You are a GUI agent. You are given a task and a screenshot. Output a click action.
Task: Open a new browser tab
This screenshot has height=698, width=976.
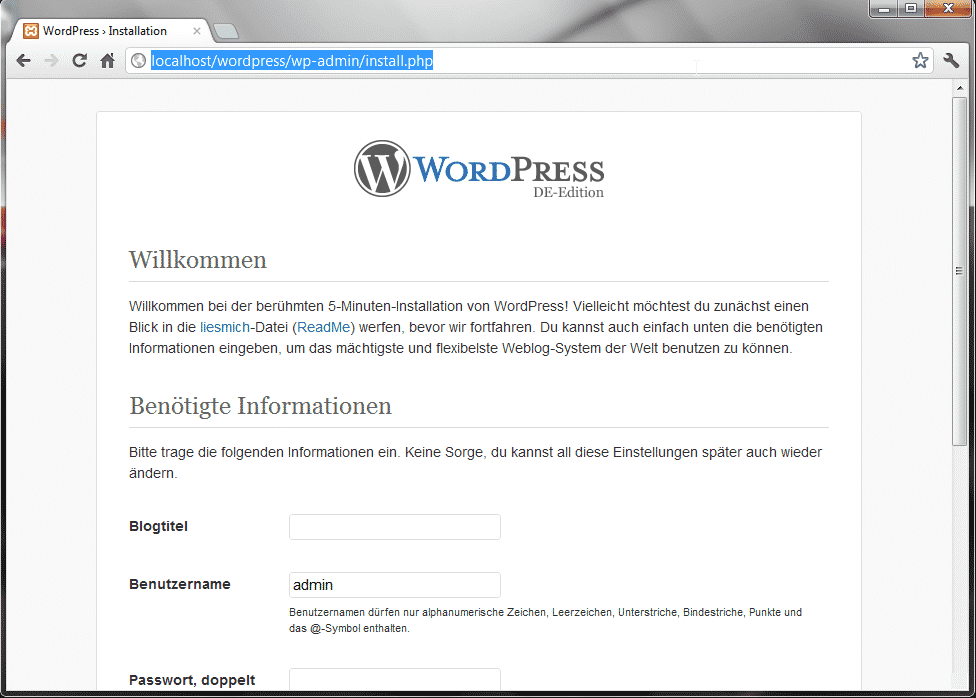click(x=225, y=31)
